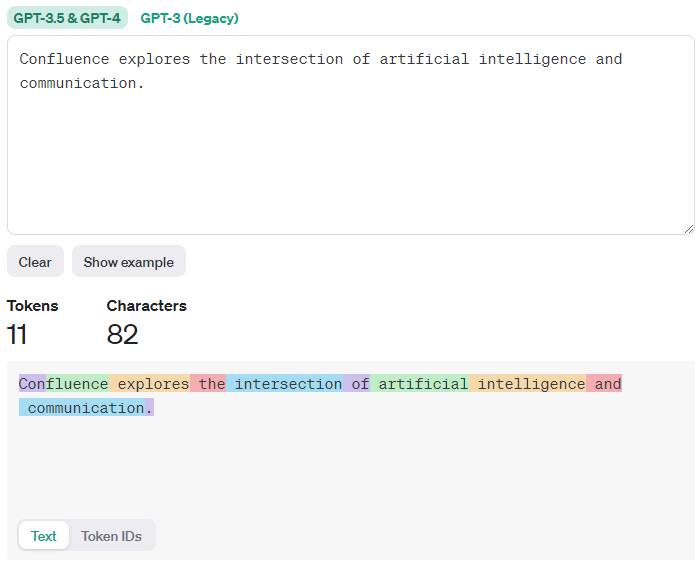Click the Tokens count value 11
700x562 pixels.
pyautogui.click(x=17, y=334)
